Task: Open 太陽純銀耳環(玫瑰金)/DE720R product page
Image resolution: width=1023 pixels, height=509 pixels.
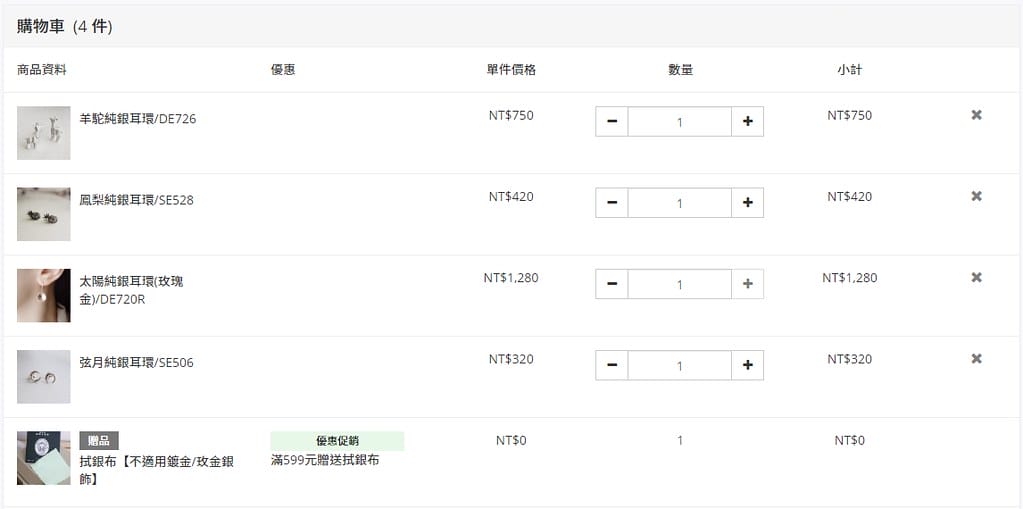Action: [x=132, y=290]
